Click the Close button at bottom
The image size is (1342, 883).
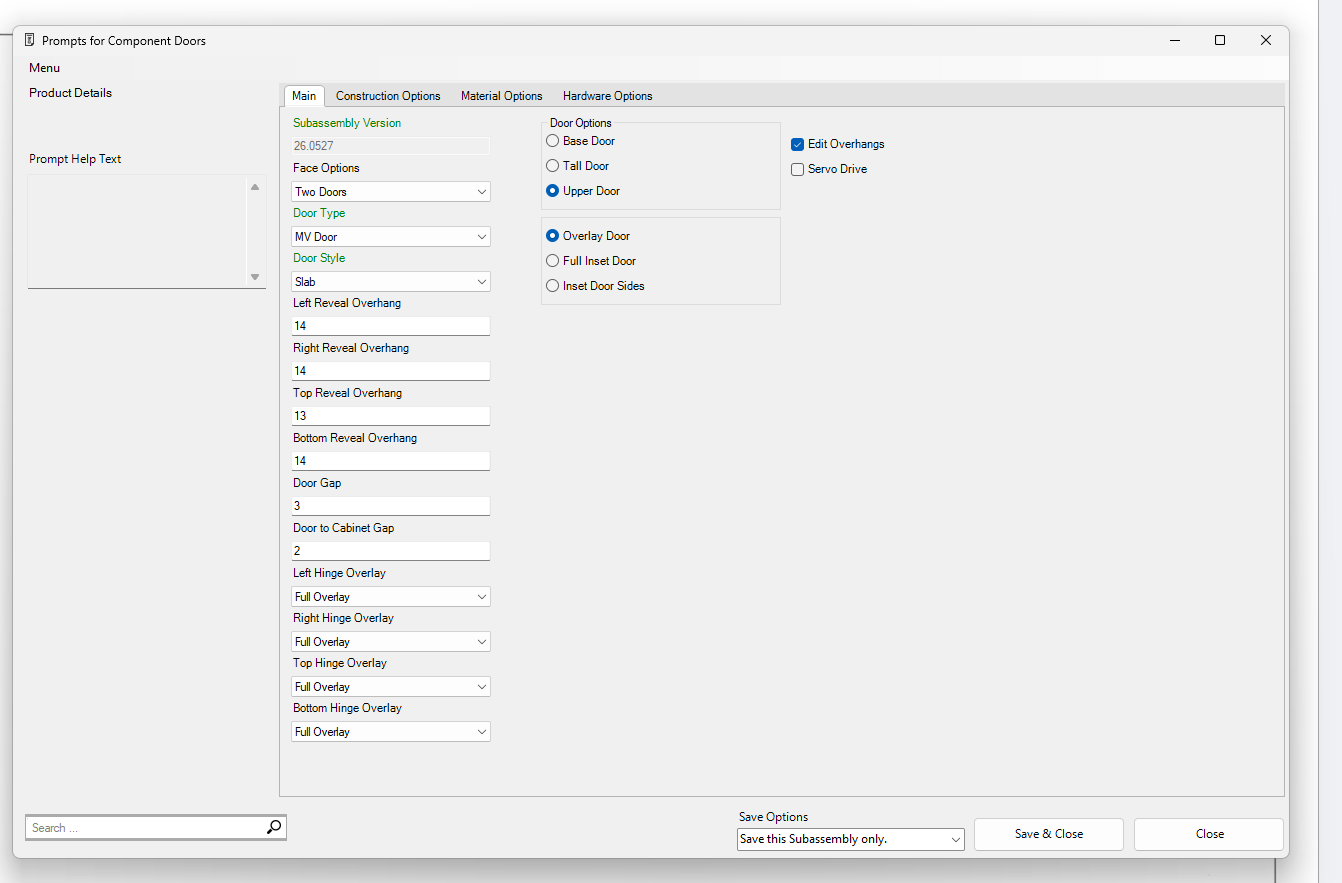coord(1209,834)
